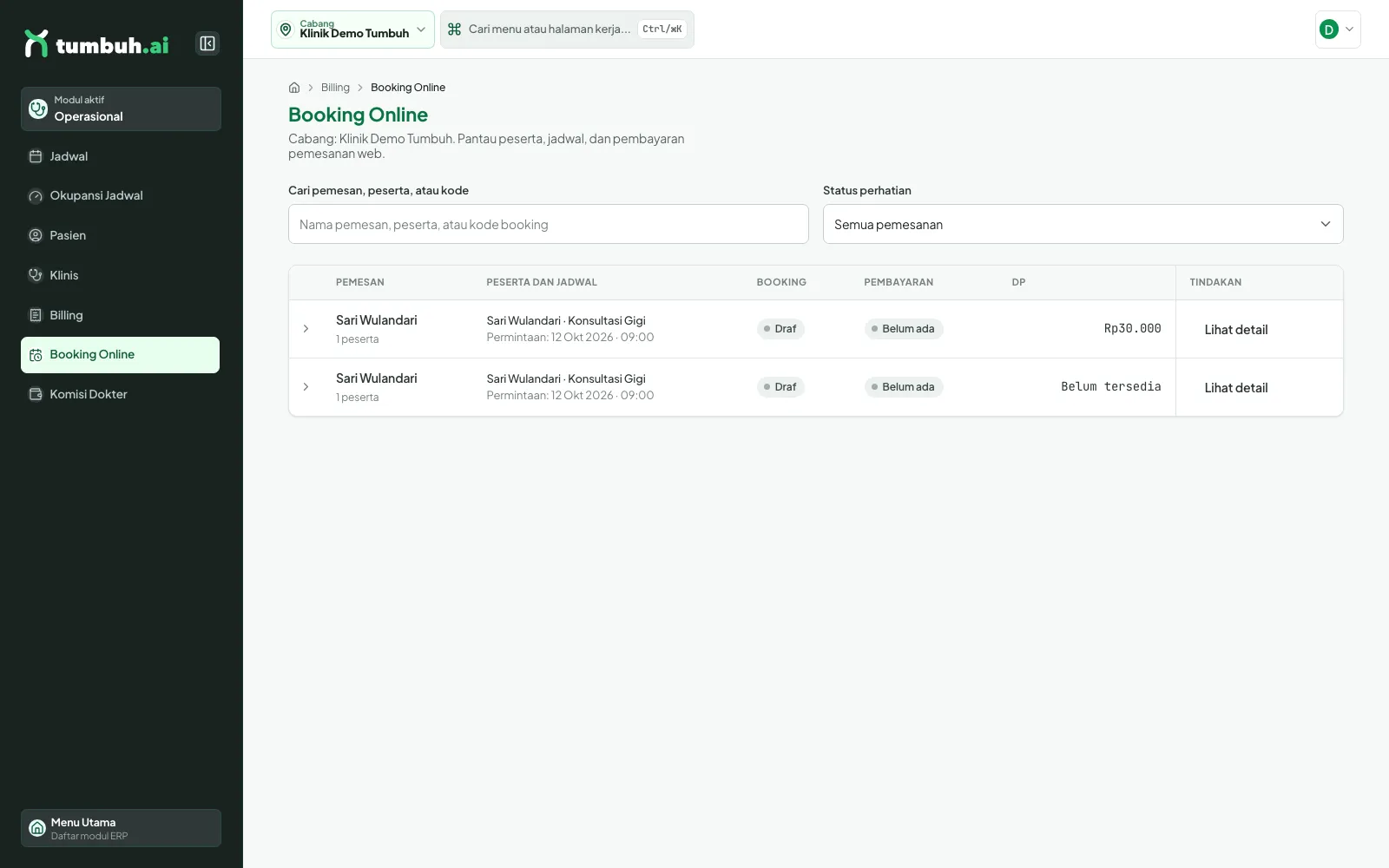Expand the row with DP Belum tersedia
The image size is (1389, 868).
tap(306, 387)
